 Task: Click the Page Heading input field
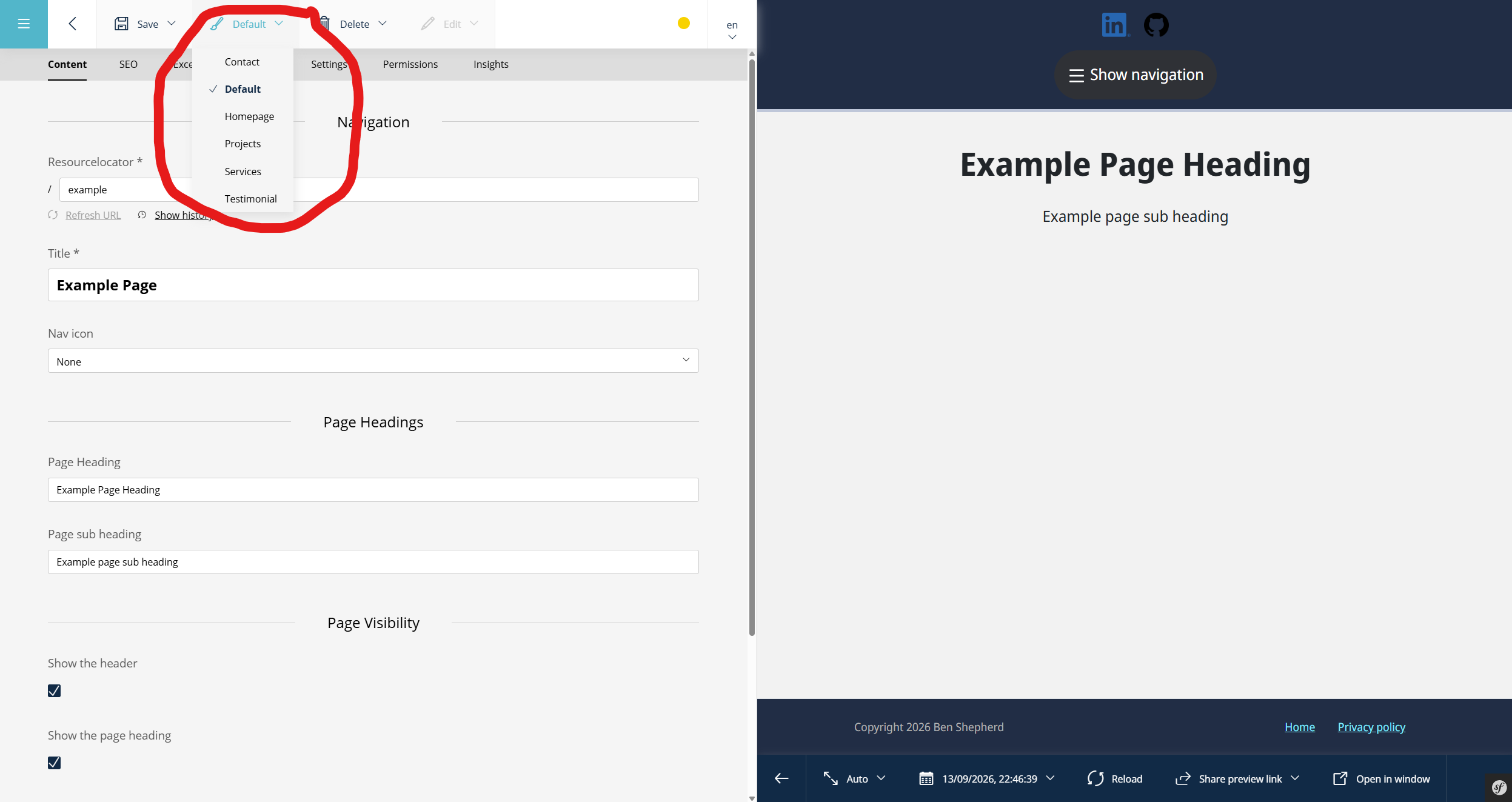coord(373,490)
